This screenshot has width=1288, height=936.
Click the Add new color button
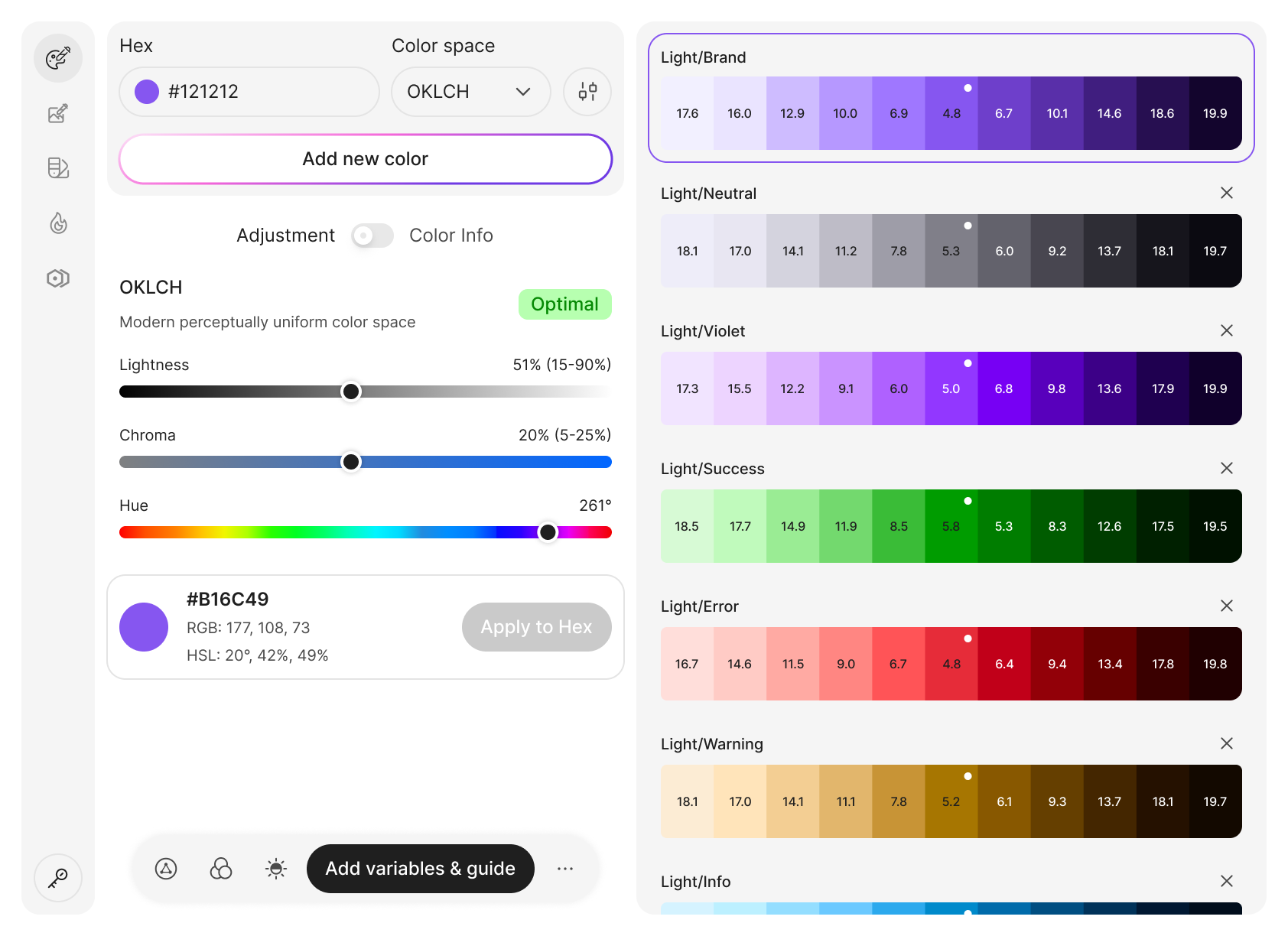366,159
